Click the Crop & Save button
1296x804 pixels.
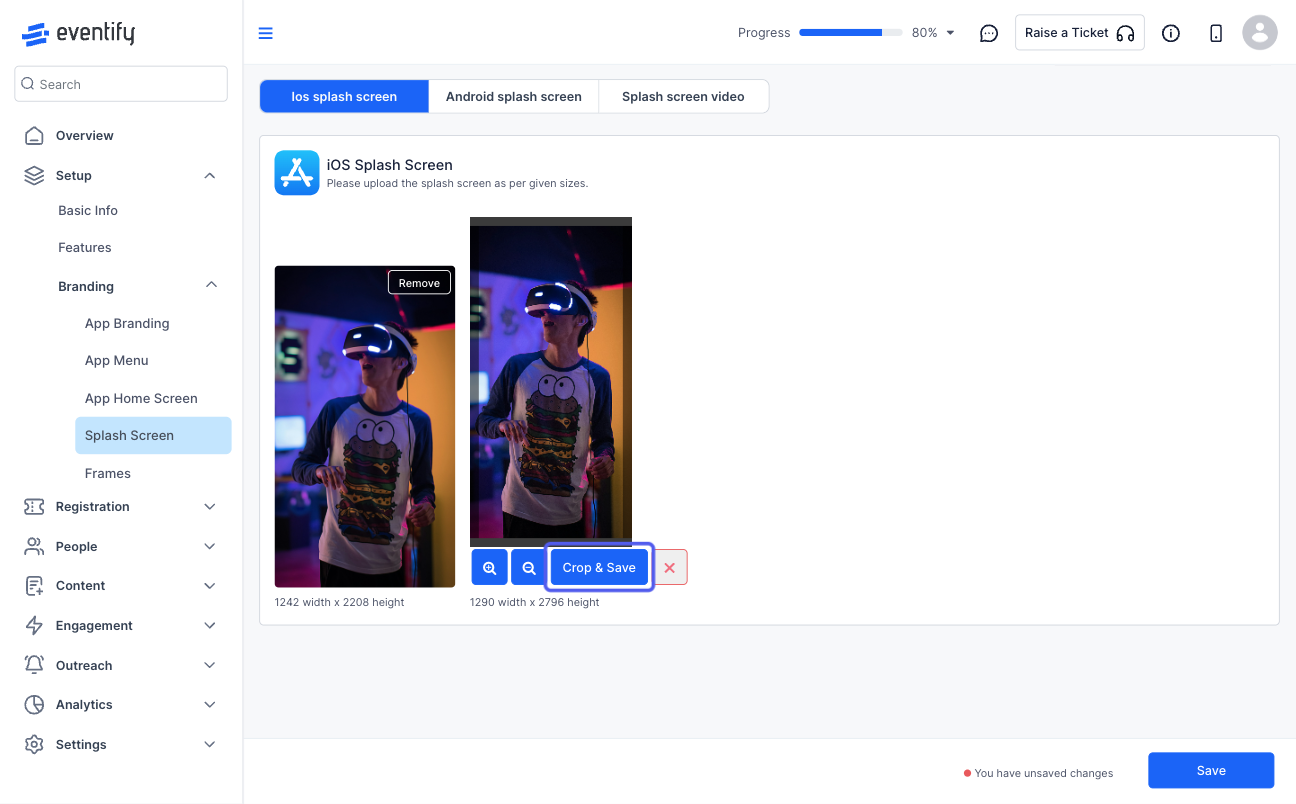click(599, 568)
